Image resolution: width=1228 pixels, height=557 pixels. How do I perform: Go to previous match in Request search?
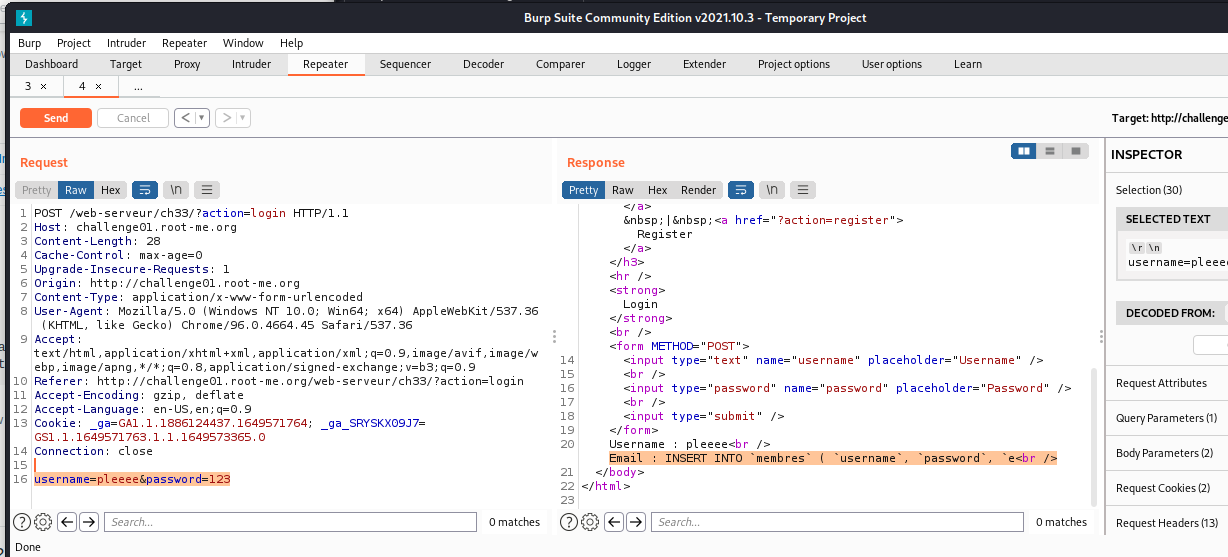pyautogui.click(x=67, y=522)
